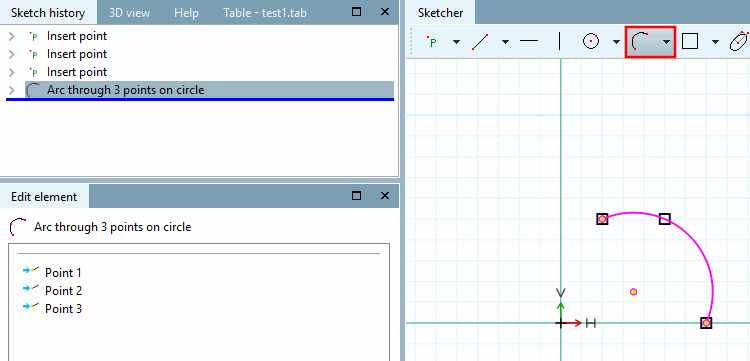Click the arc's top middle point handle

coord(665,219)
